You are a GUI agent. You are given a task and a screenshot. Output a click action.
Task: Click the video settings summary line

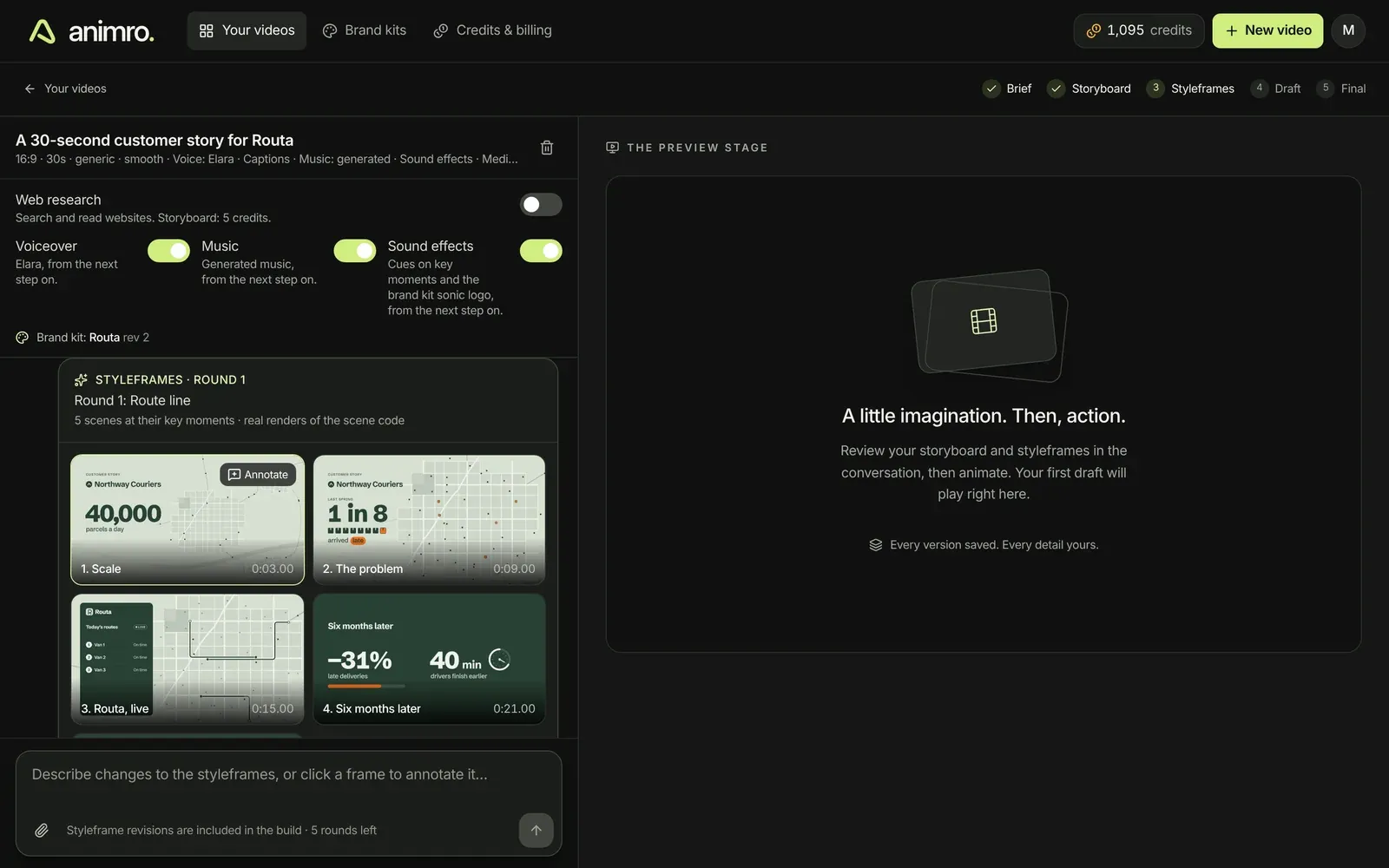267,160
